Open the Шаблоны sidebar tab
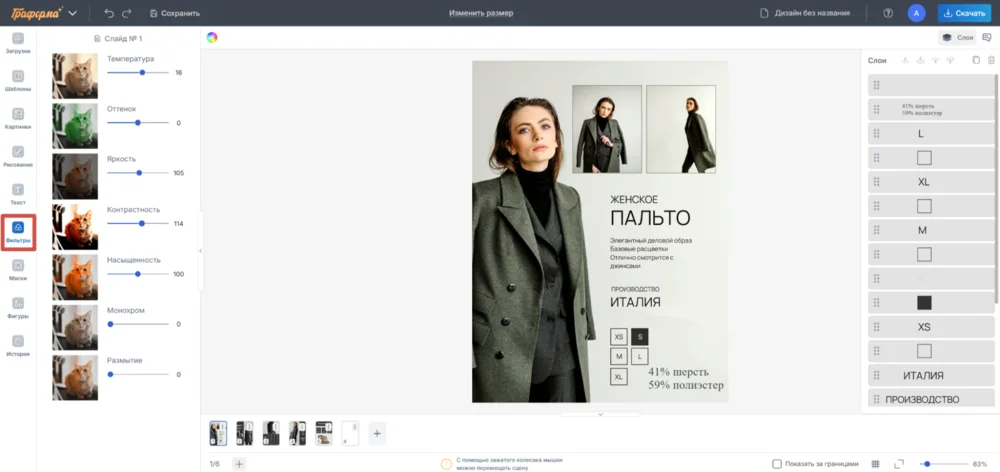The width and height of the screenshot is (1000, 472). (x=18, y=81)
